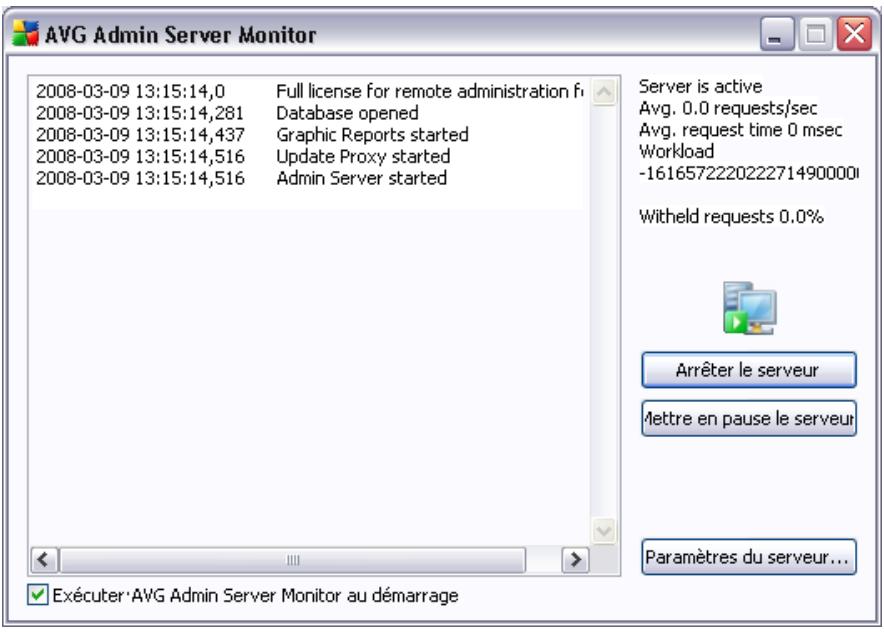Minimize the AVG Admin Server Monitor window
884x632 pixels.
point(777,34)
